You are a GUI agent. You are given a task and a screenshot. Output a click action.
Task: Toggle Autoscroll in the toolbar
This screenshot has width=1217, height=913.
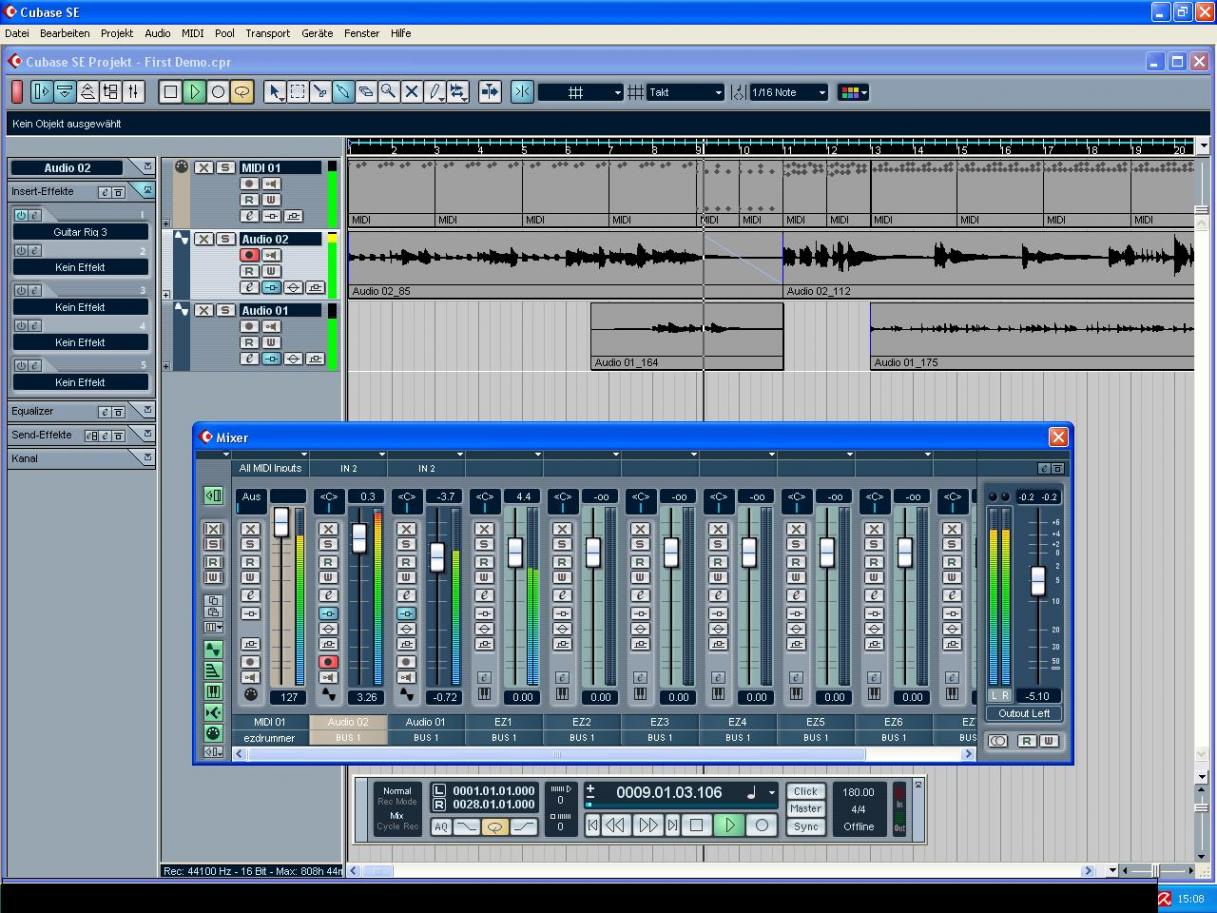490,92
